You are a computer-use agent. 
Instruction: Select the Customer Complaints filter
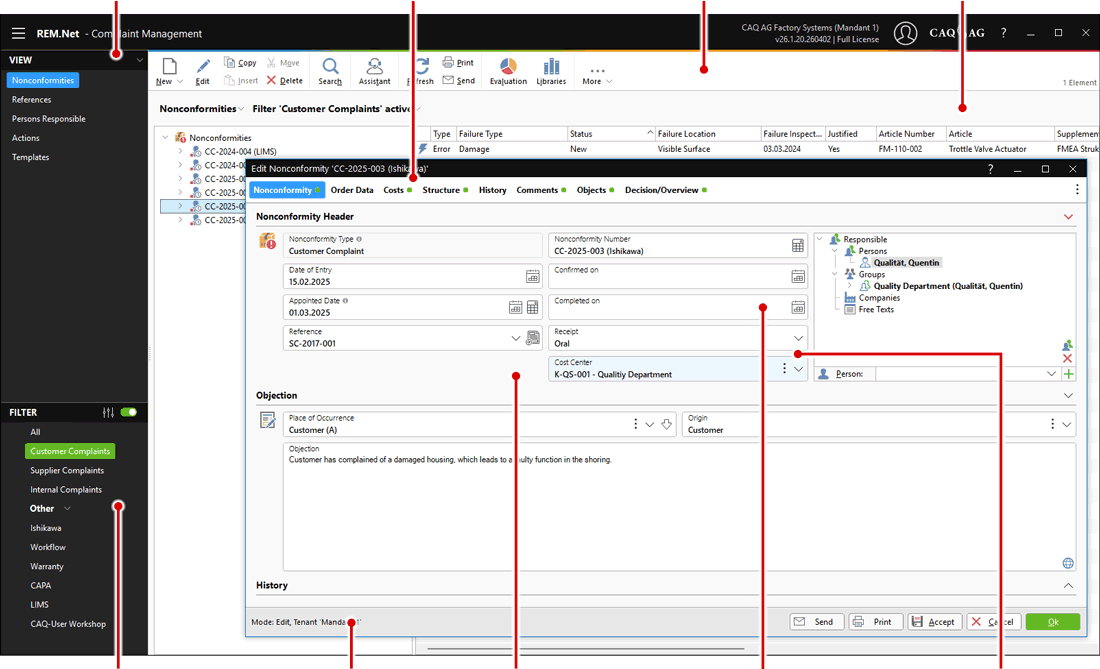click(x=70, y=451)
